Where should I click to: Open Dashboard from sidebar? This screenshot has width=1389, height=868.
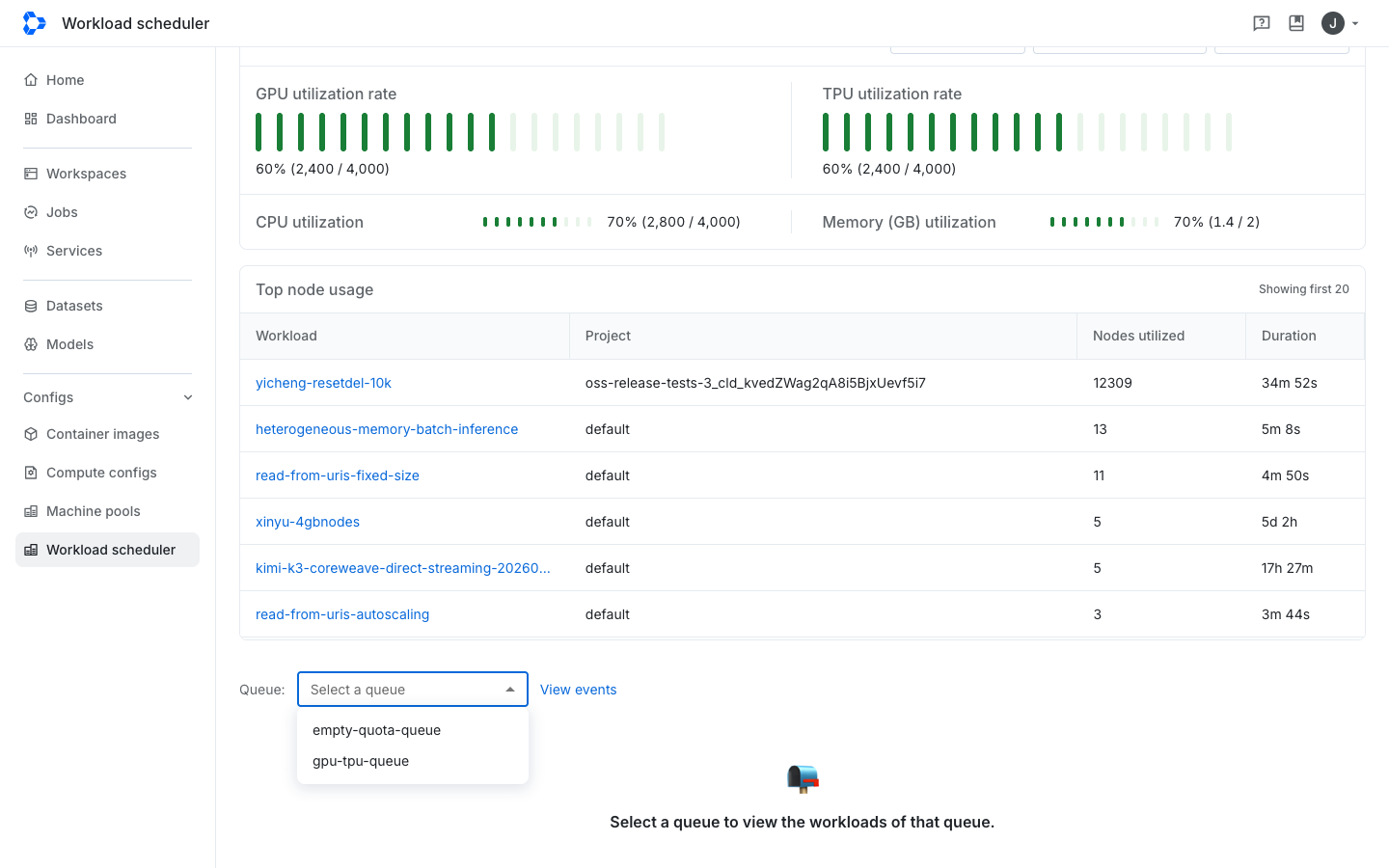(107, 119)
